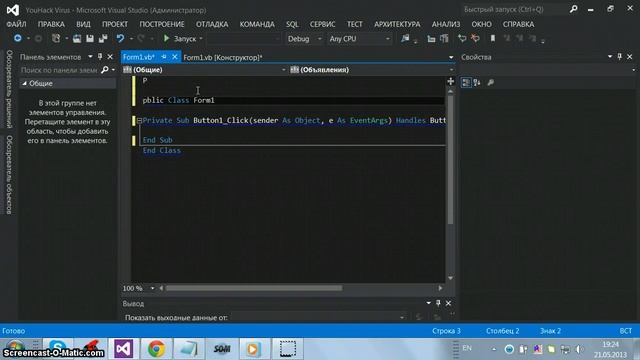The height and width of the screenshot is (360, 640).
Task: Close the Панель элементов panel
Action: tap(110, 57)
